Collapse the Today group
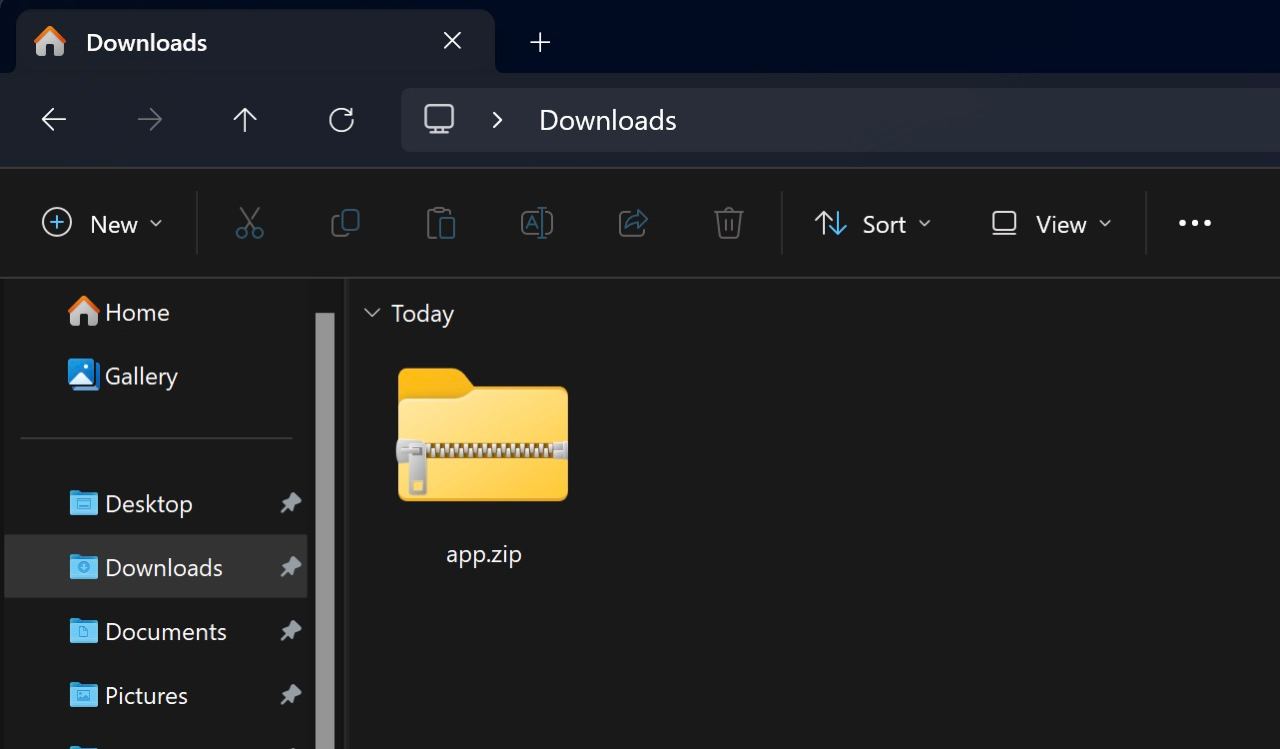The image size is (1280, 749). [372, 313]
